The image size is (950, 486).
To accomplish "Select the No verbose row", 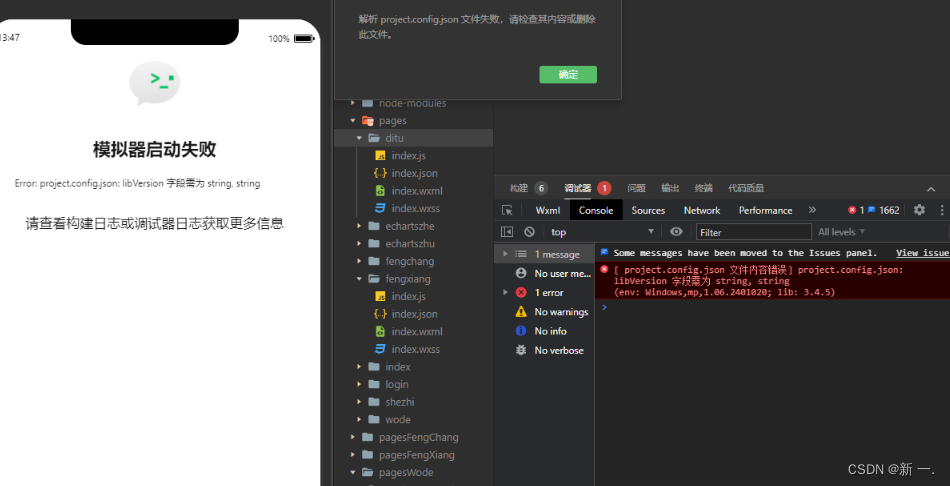I will pyautogui.click(x=544, y=350).
